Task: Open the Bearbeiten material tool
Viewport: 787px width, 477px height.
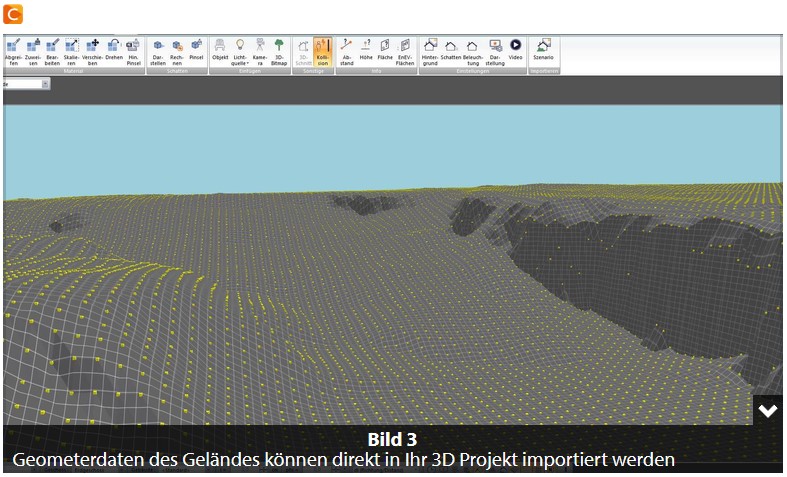Action: 52,52
